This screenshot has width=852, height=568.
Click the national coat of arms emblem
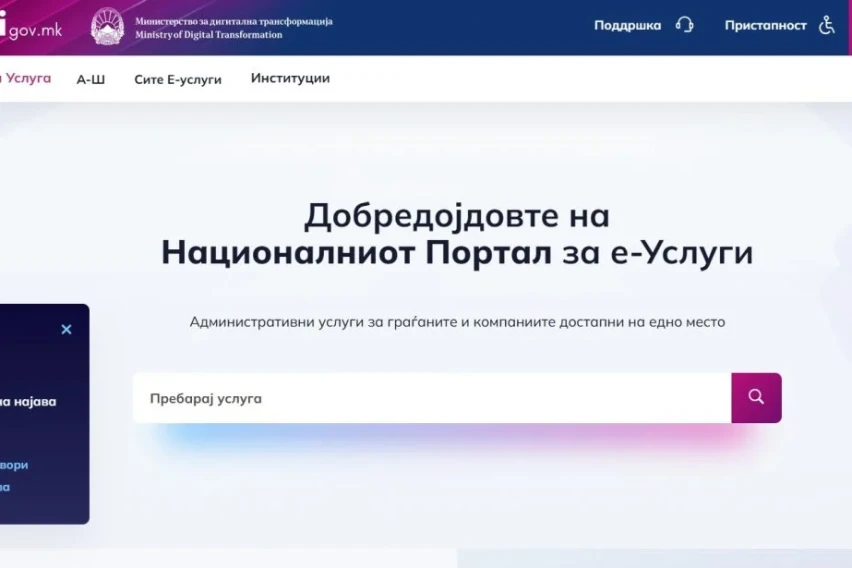[107, 26]
